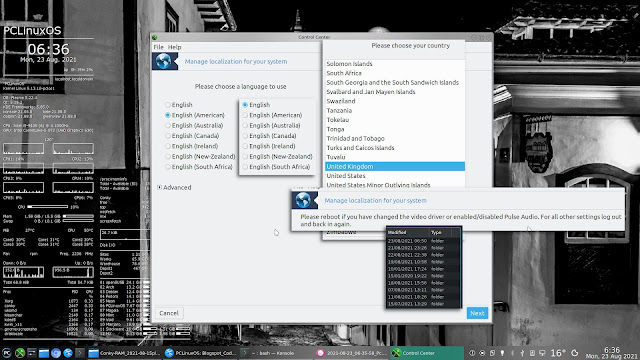Viewport: 640px width, 360px height.
Task: Open the clipboard tray icon
Action: (492, 353)
